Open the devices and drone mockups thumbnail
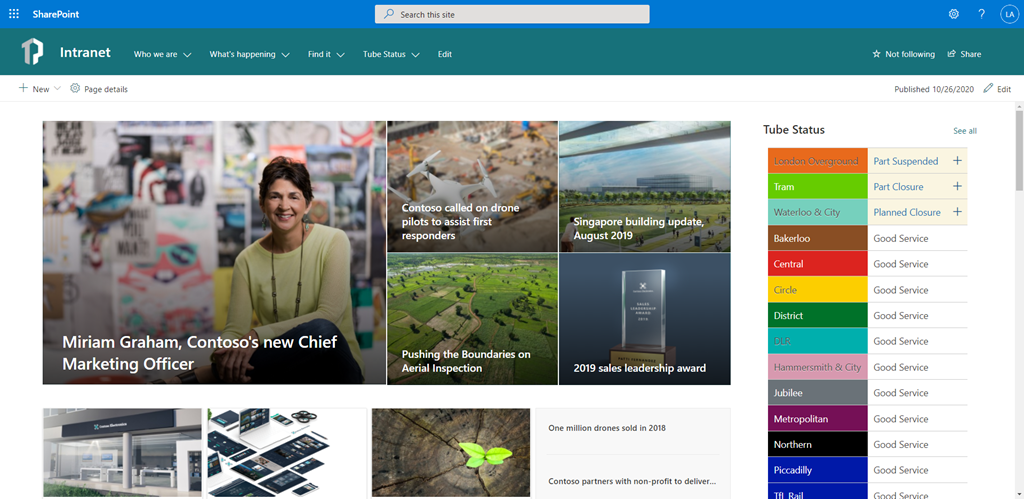Viewport: 1024px width, 500px height. tap(287, 452)
